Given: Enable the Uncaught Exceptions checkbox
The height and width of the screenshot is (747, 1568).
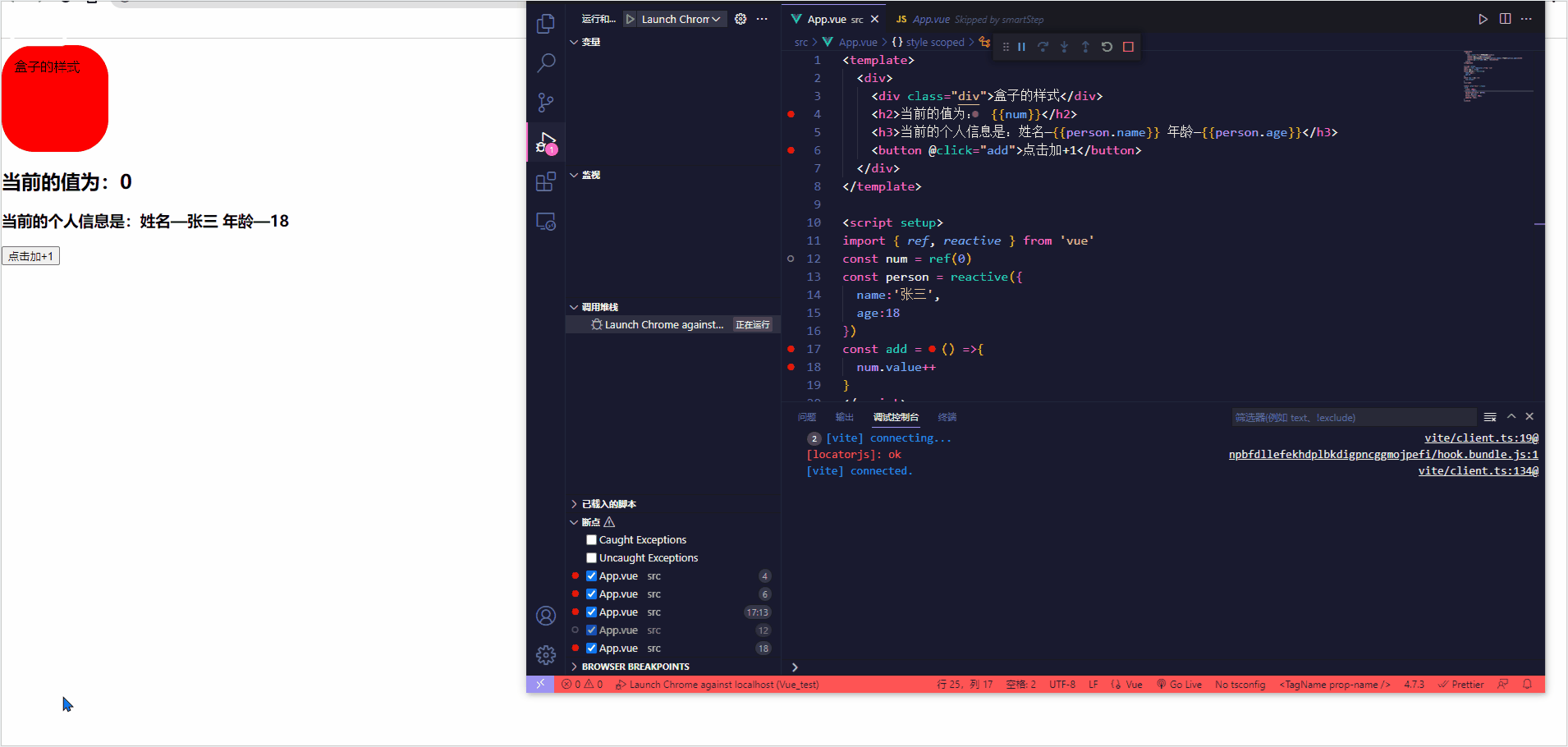Looking at the screenshot, I should pyautogui.click(x=591, y=557).
